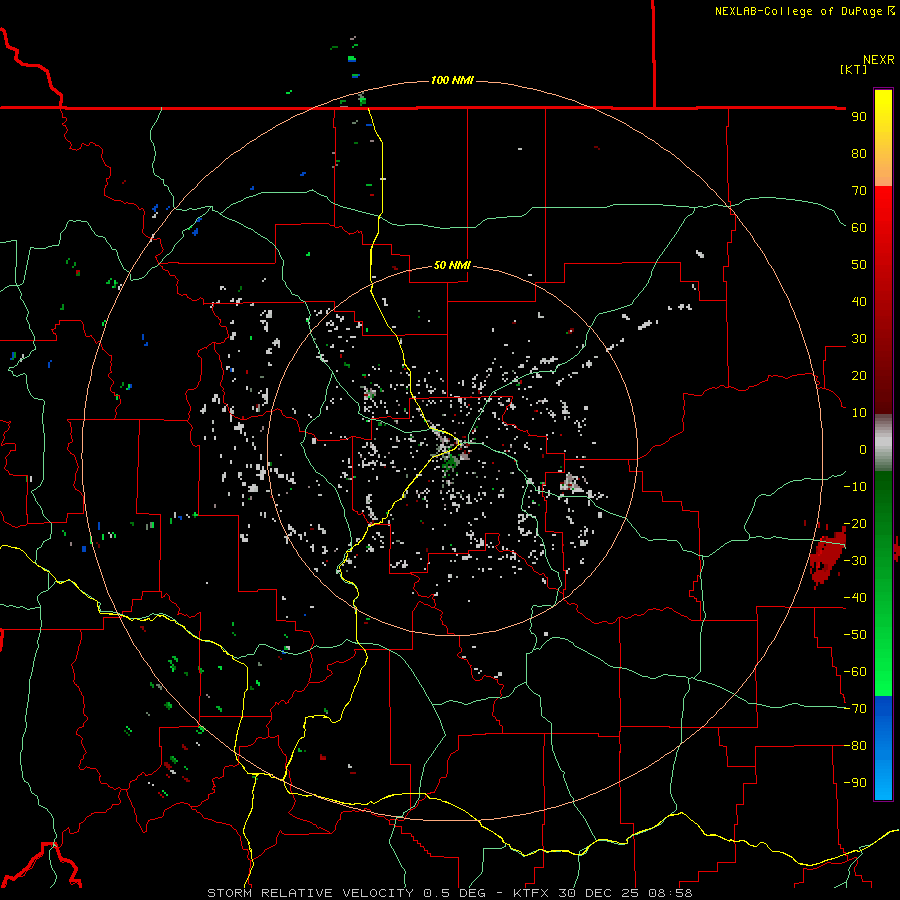Click the positive 40 knot scale value
The height and width of the screenshot is (900, 900).
click(x=859, y=302)
